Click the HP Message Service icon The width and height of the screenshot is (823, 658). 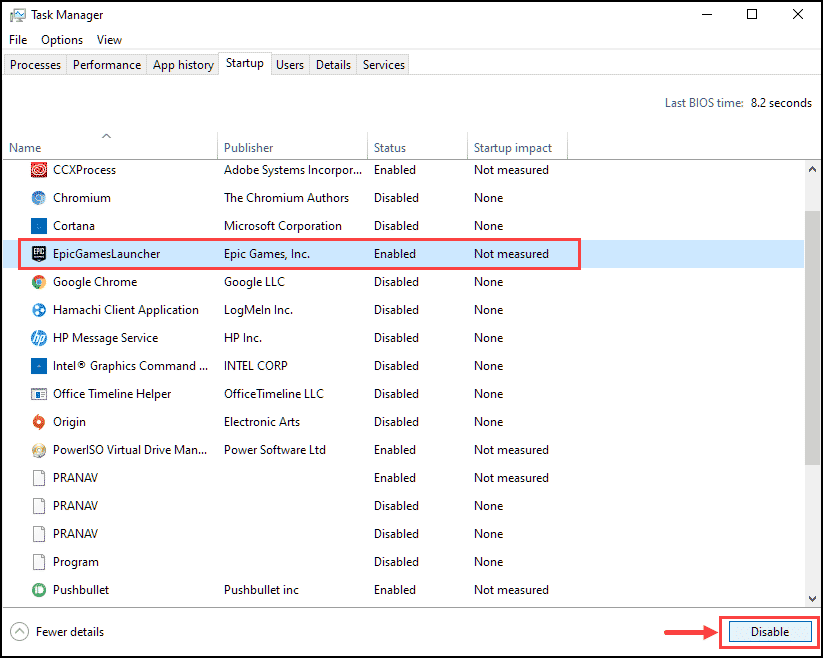coord(39,338)
